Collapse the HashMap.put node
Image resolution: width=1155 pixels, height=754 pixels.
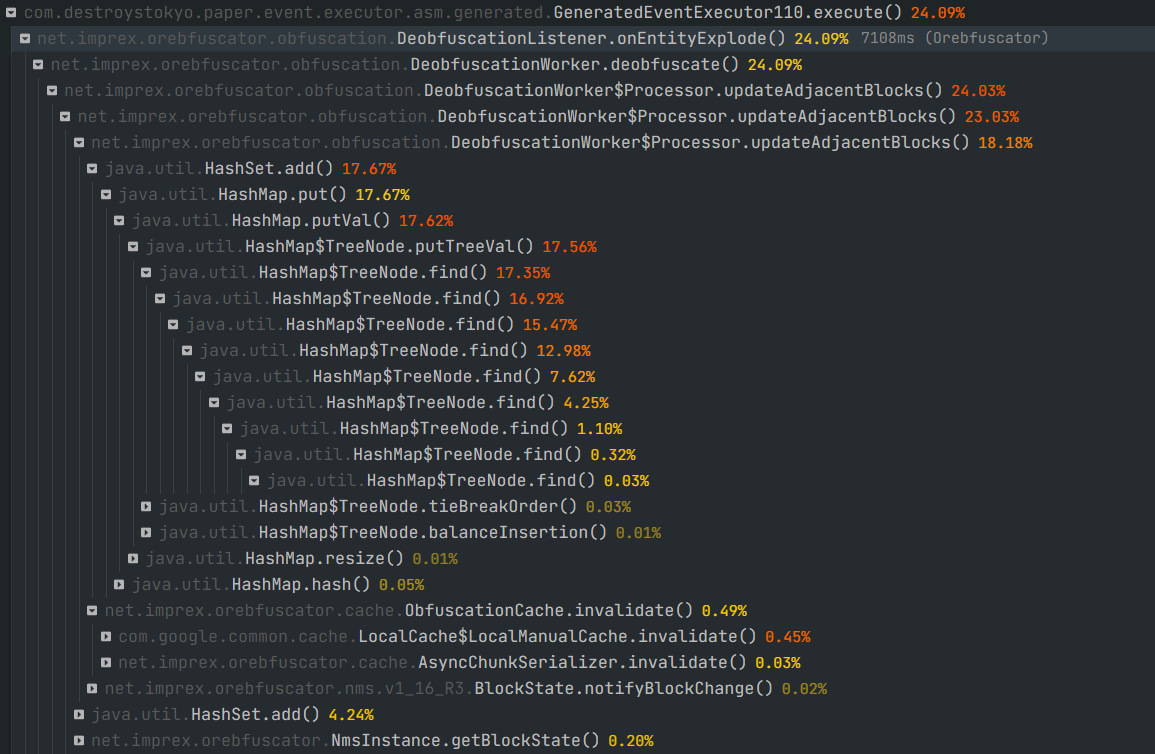(x=106, y=194)
